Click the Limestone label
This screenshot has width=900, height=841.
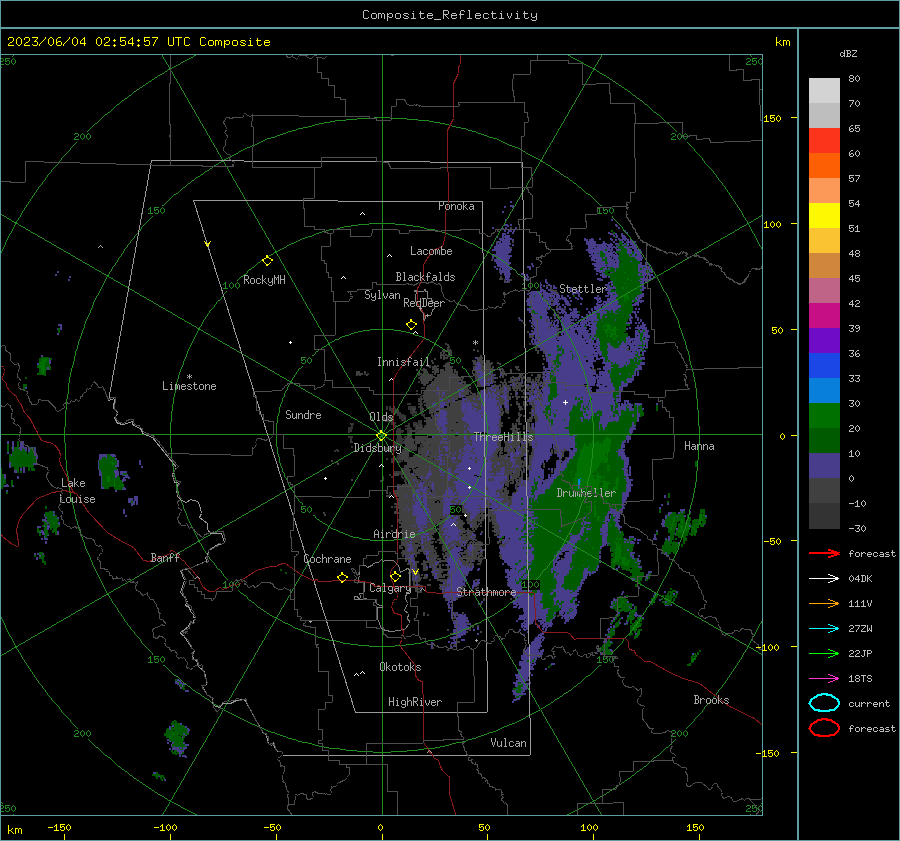click(189, 386)
